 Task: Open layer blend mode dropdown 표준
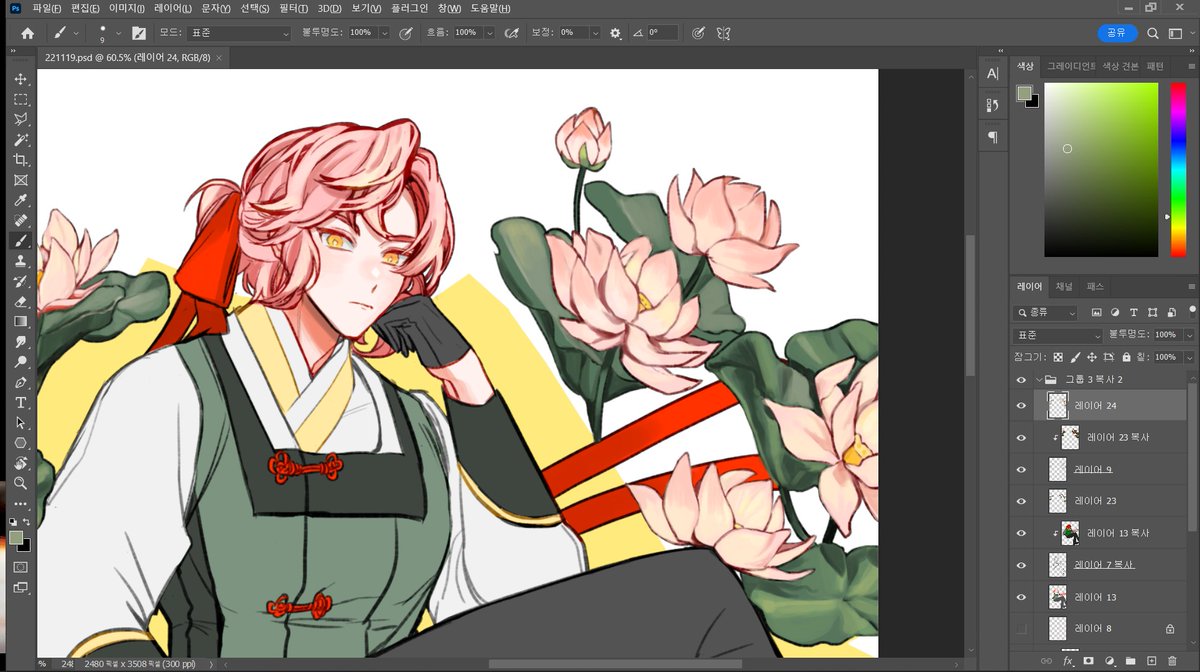[x=1057, y=335]
